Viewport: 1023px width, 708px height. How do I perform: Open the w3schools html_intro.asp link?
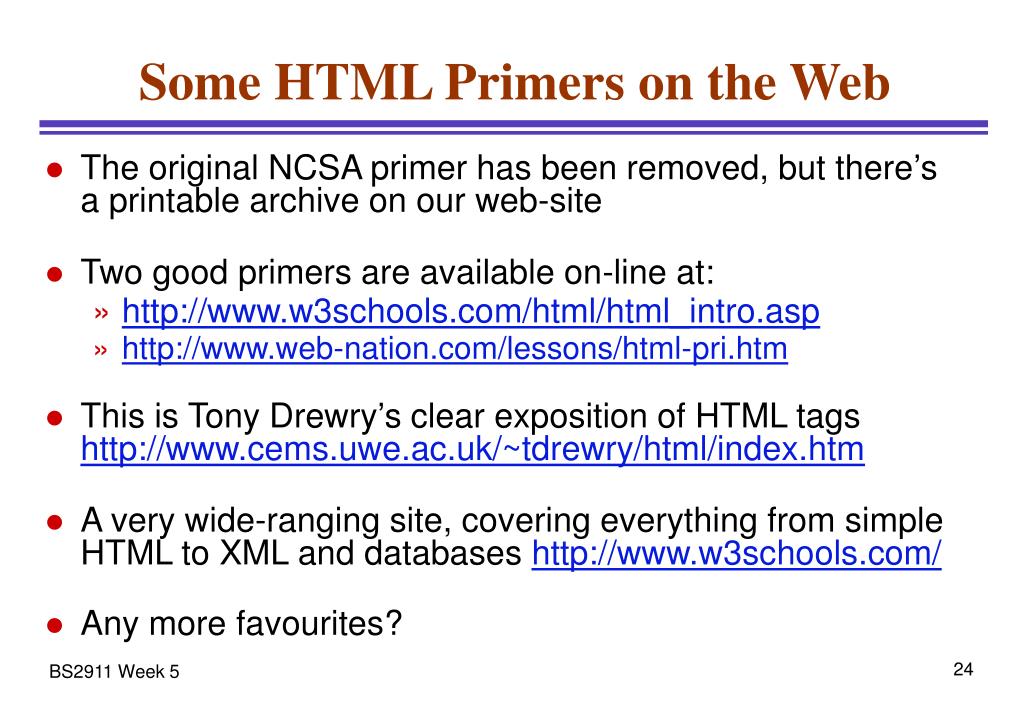pos(470,311)
